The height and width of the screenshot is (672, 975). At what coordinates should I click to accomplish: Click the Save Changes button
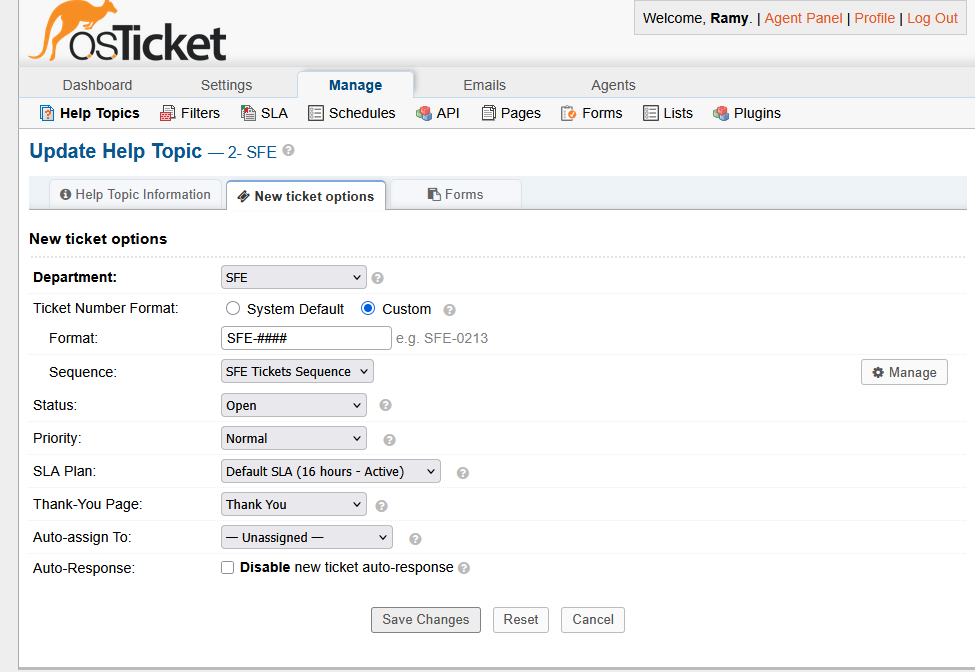pyautogui.click(x=425, y=620)
